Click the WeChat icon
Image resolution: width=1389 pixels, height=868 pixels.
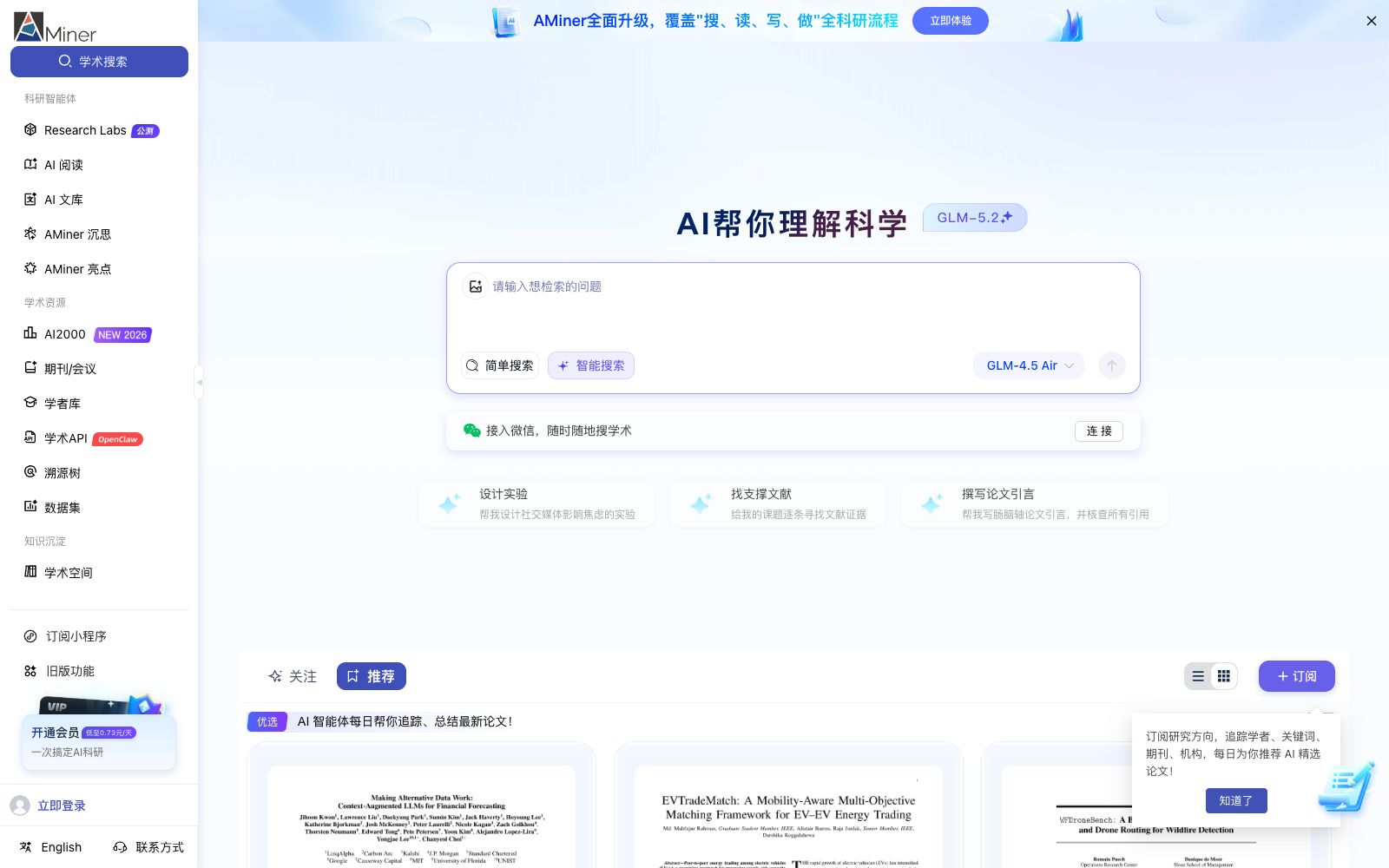[472, 431]
